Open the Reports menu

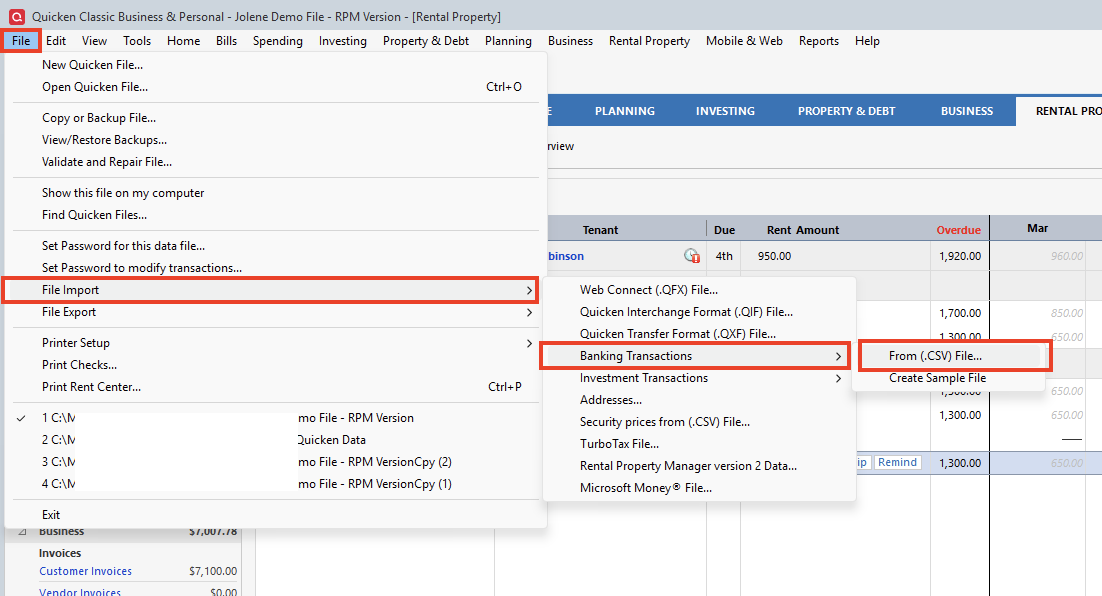click(x=819, y=41)
